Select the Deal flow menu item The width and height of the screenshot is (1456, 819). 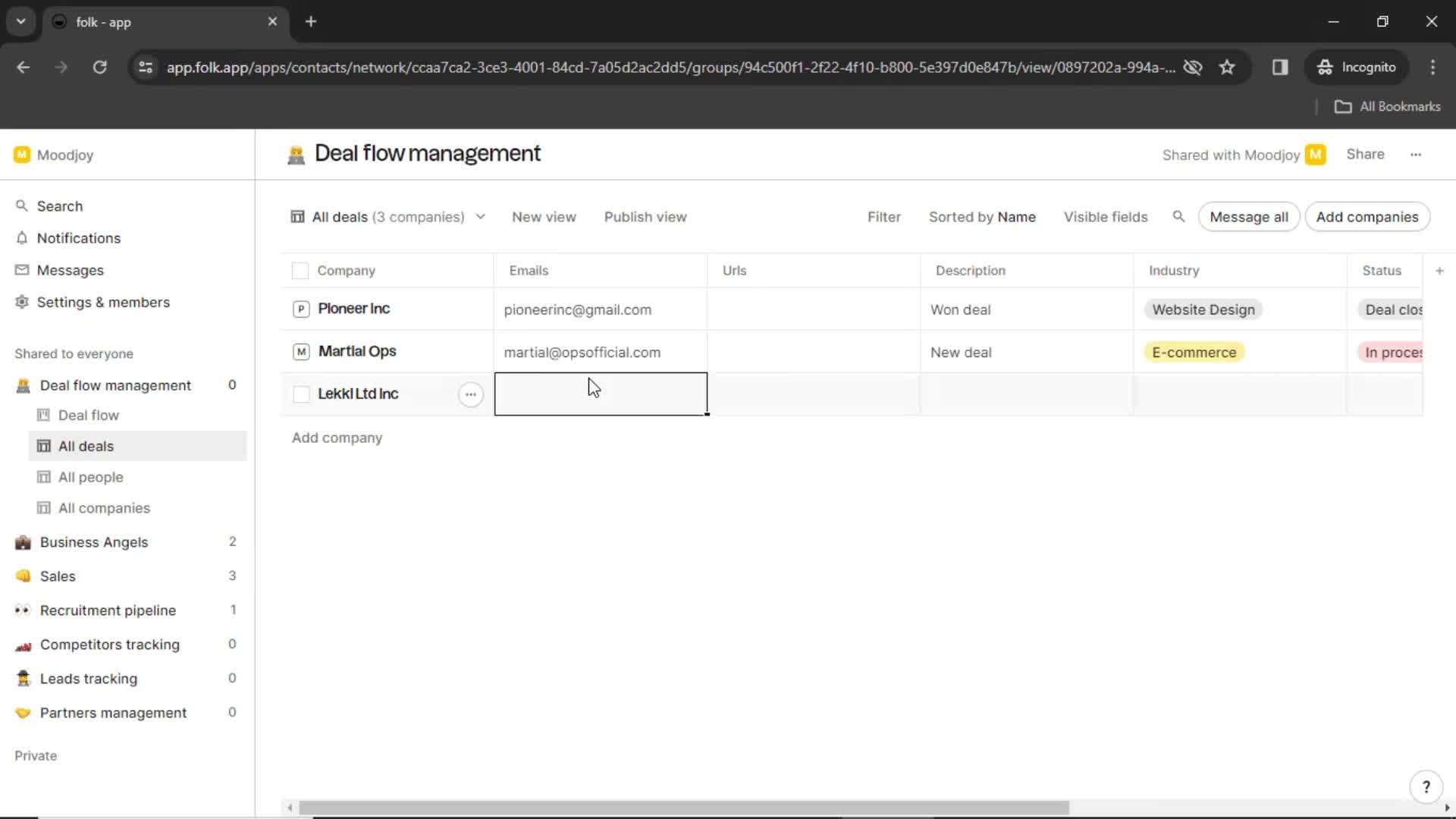tap(88, 414)
